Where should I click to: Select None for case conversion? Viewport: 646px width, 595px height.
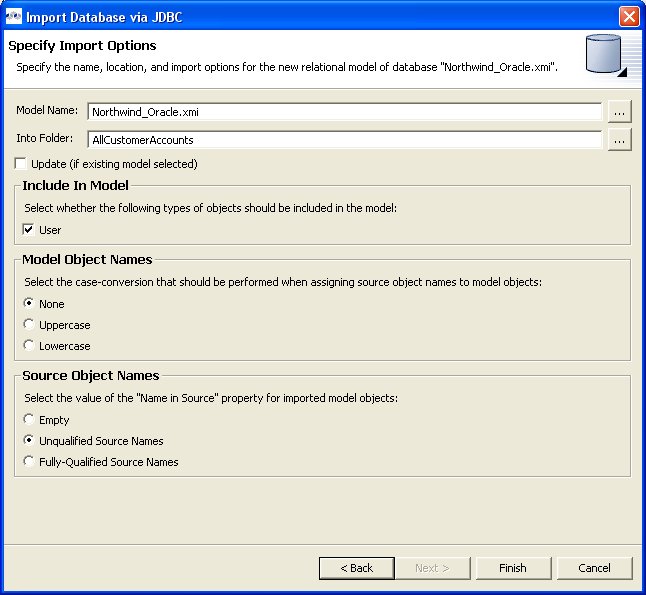pyautogui.click(x=29, y=304)
